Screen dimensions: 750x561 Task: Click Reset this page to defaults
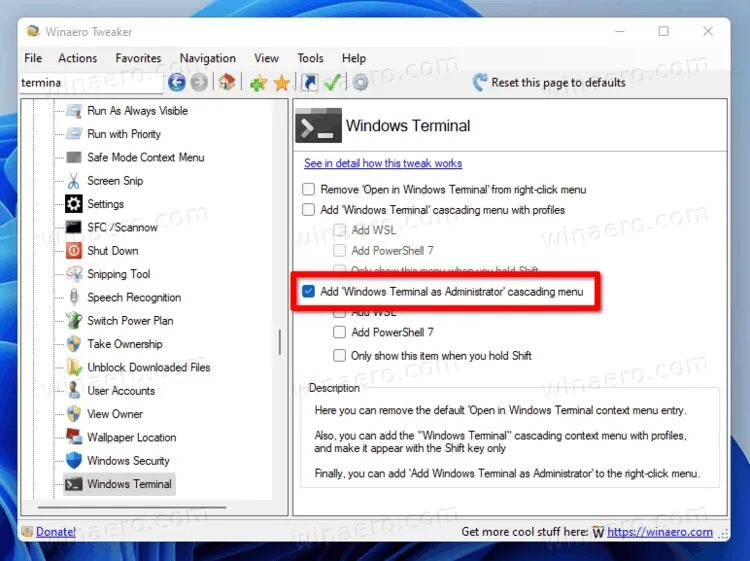(558, 82)
